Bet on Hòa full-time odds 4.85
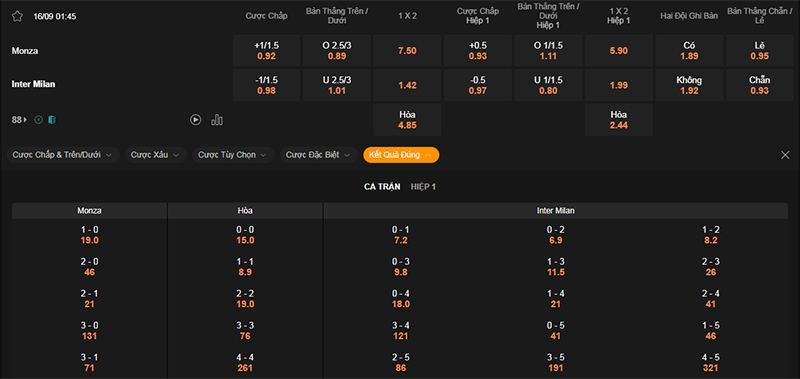Image resolution: width=800 pixels, height=379 pixels. pos(408,120)
